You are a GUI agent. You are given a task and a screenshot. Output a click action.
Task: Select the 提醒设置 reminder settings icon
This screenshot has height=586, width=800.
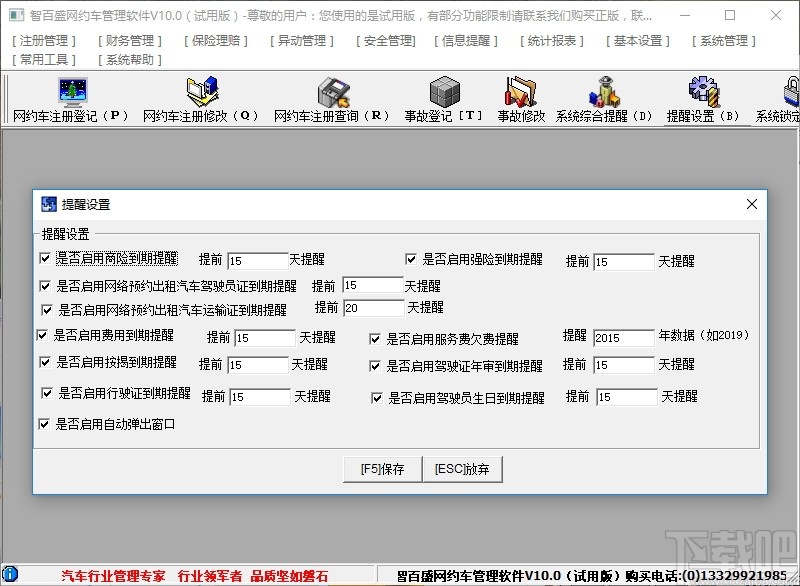[703, 99]
